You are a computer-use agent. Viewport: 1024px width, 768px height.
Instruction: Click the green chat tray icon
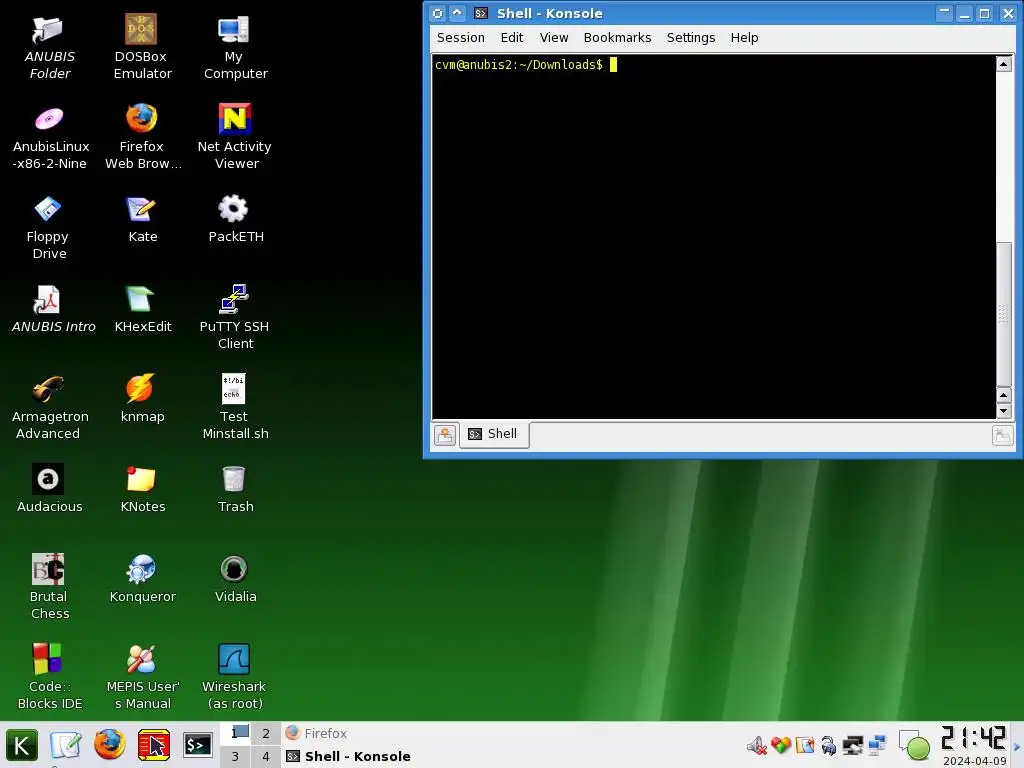click(915, 746)
